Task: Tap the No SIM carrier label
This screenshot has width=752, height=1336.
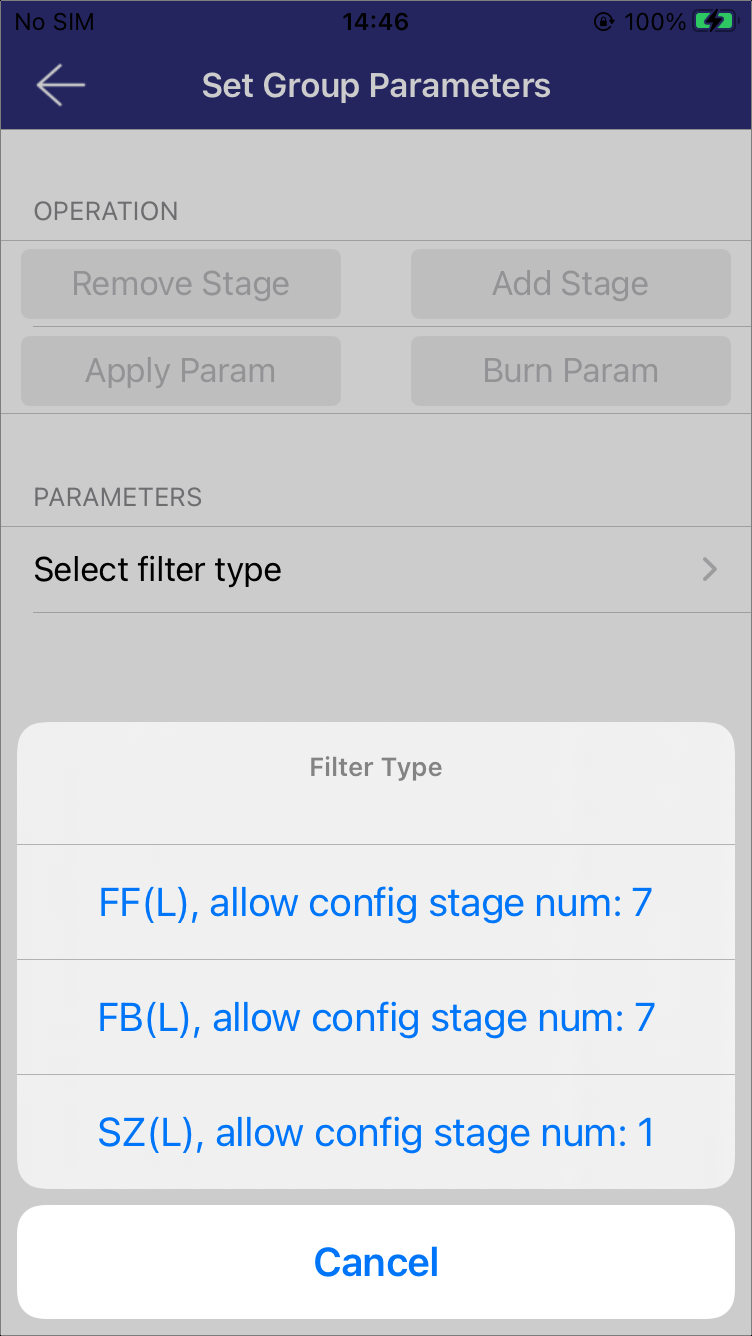Action: 54,21
